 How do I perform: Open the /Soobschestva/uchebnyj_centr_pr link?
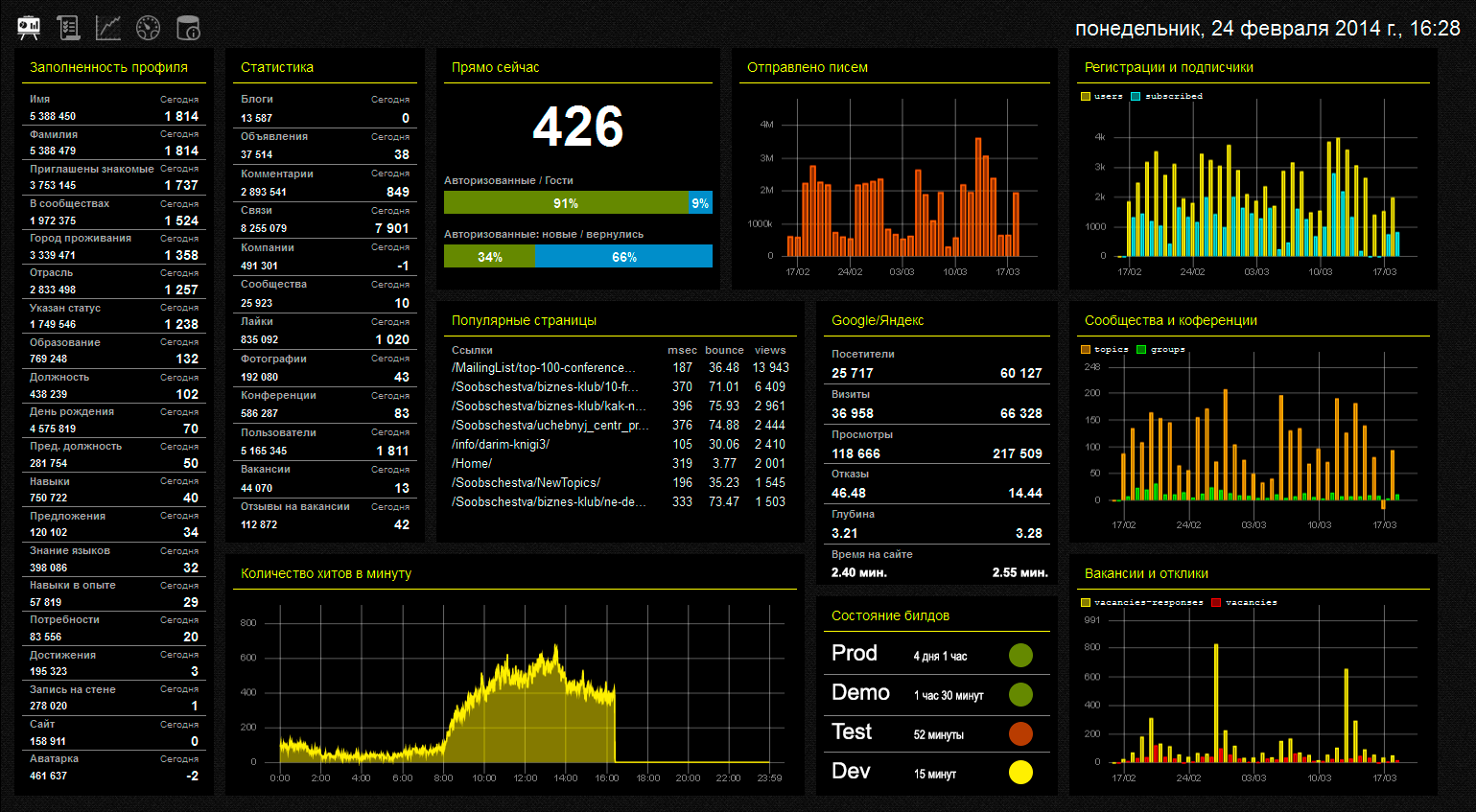point(550,426)
